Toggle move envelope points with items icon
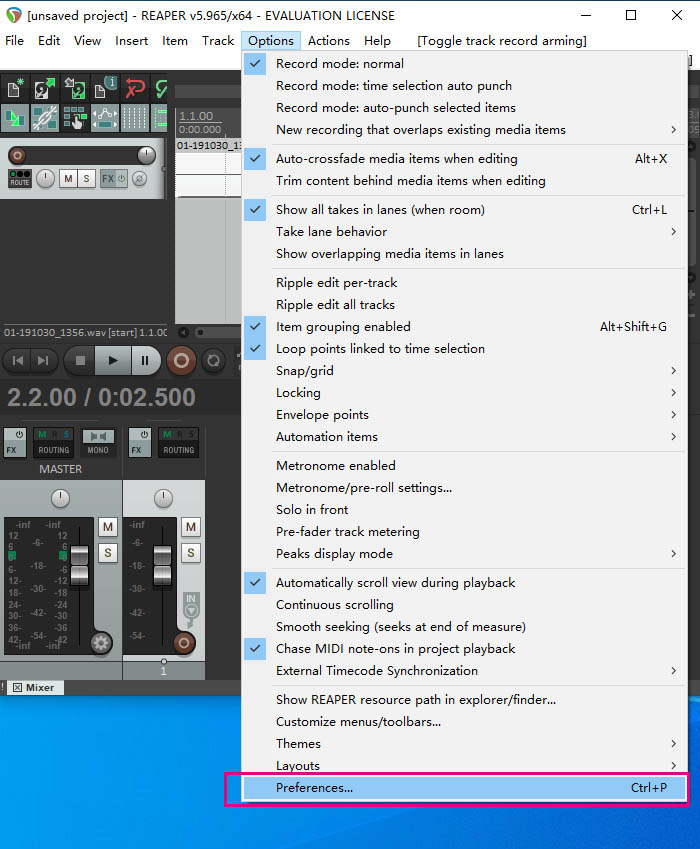700x849 pixels. 104,119
